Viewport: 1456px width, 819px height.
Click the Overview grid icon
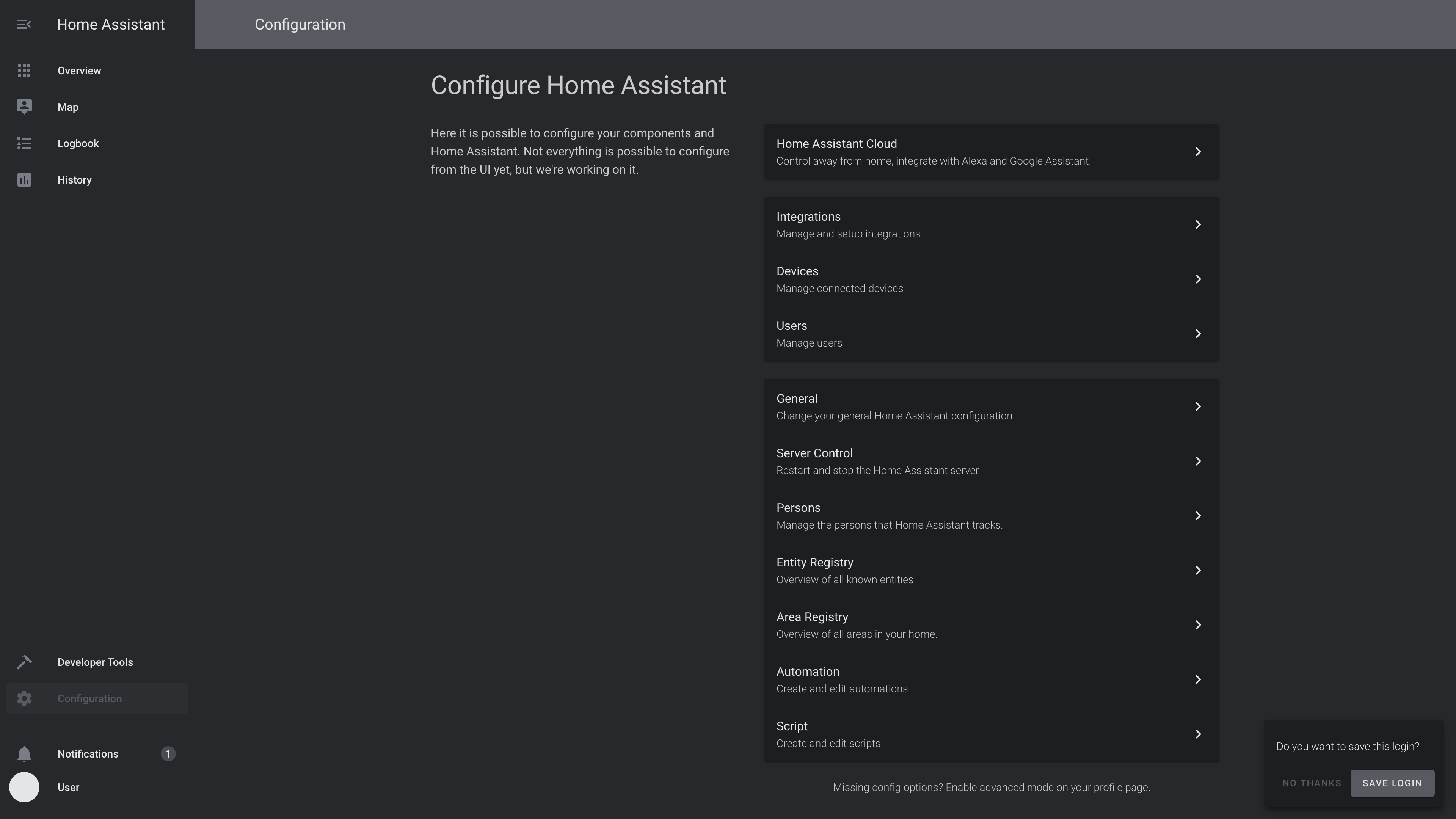(24, 71)
